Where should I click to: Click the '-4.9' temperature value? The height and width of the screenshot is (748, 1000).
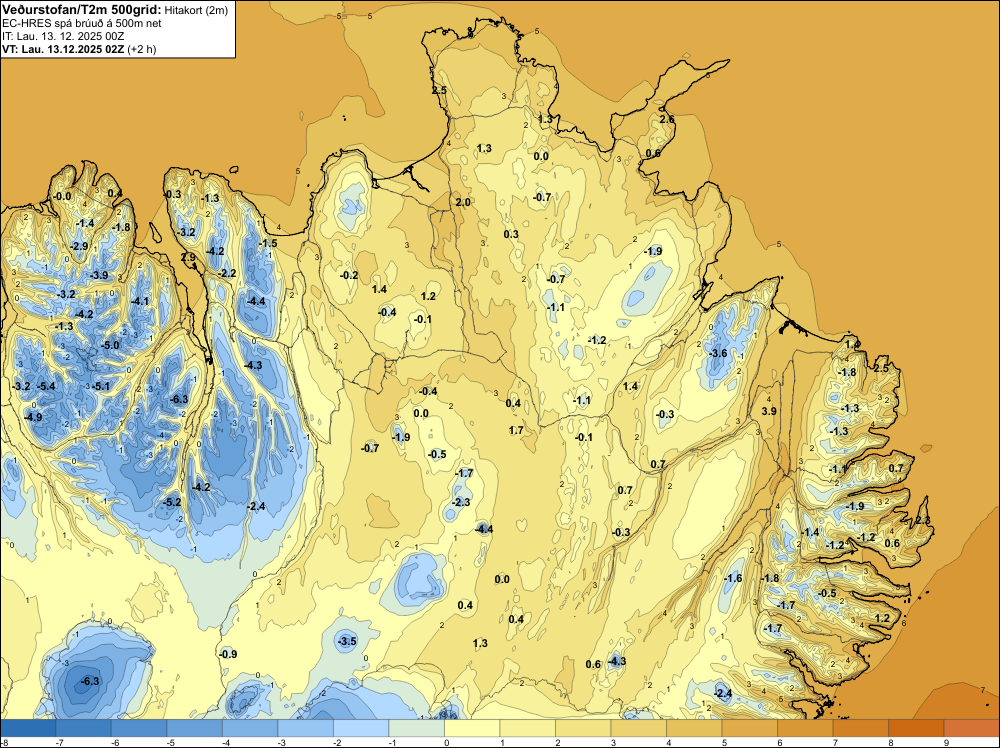coord(33,417)
